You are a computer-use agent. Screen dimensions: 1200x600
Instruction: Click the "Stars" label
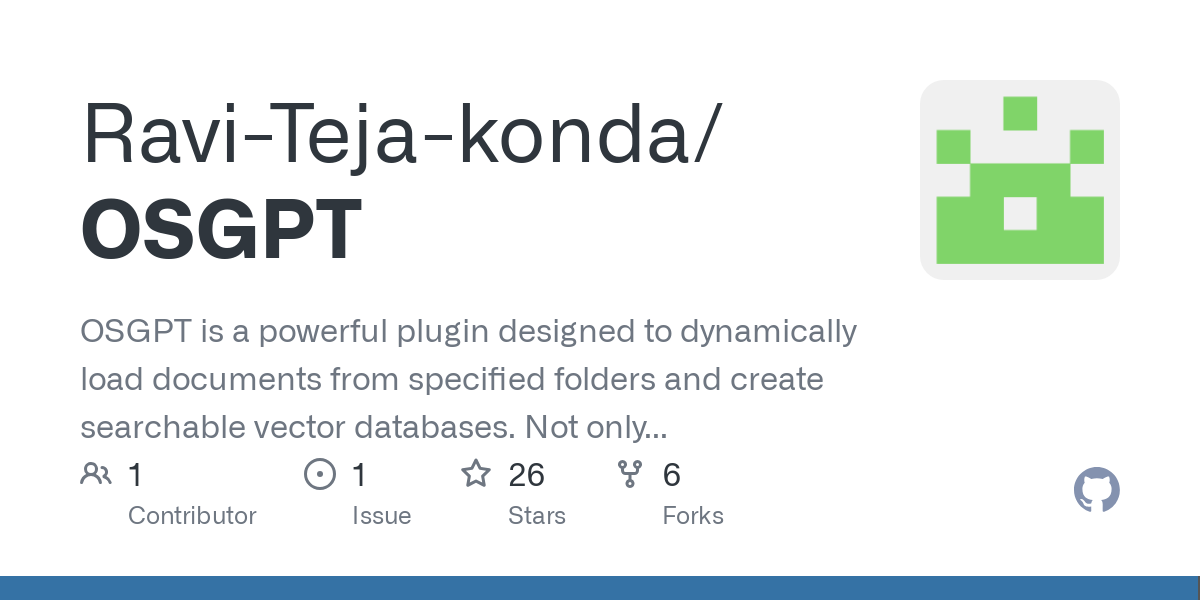pyautogui.click(x=536, y=516)
